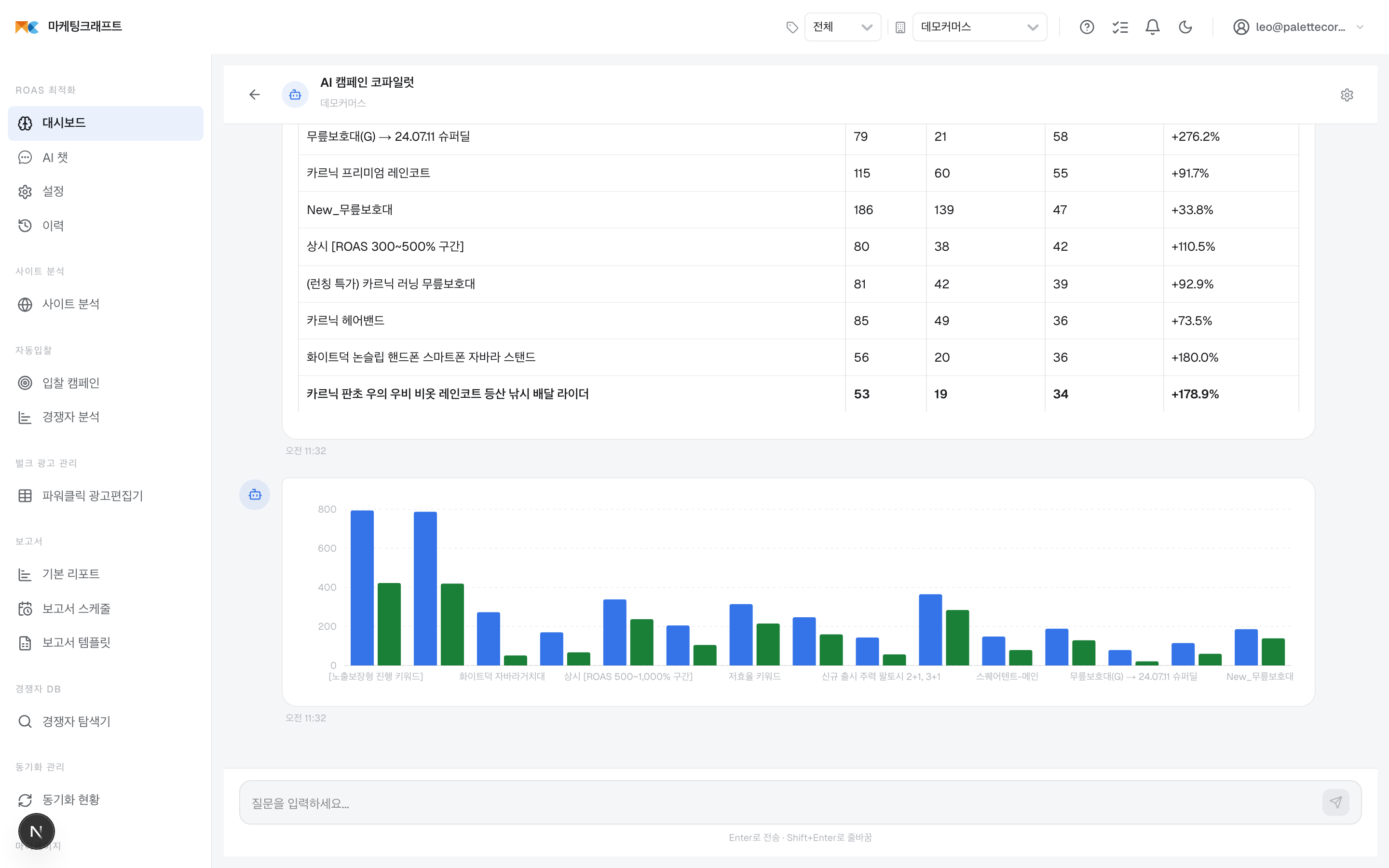Click the back arrow in copilot header
1389x868 pixels.
(x=254, y=95)
